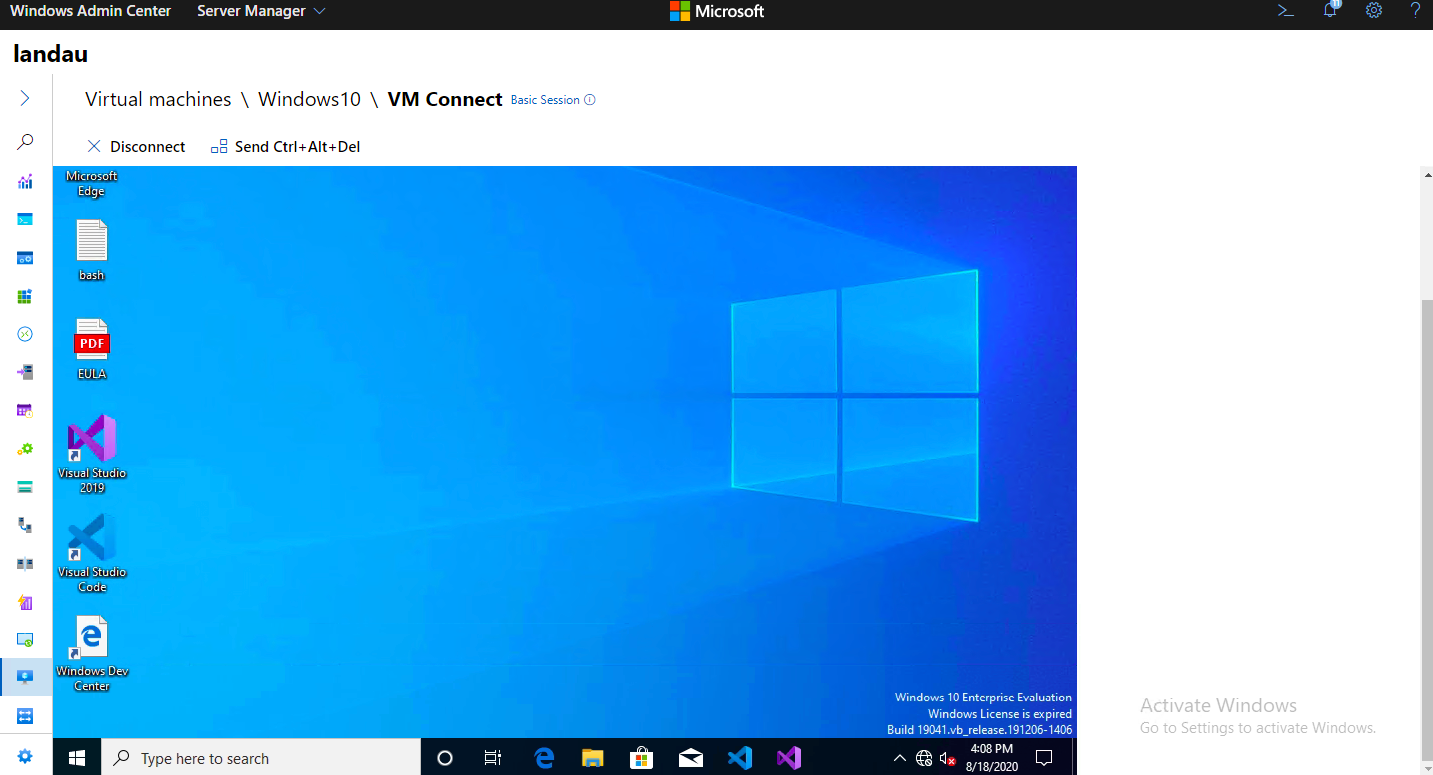Expand the tools sidebar with the chevron
The image size is (1433, 775).
click(25, 98)
